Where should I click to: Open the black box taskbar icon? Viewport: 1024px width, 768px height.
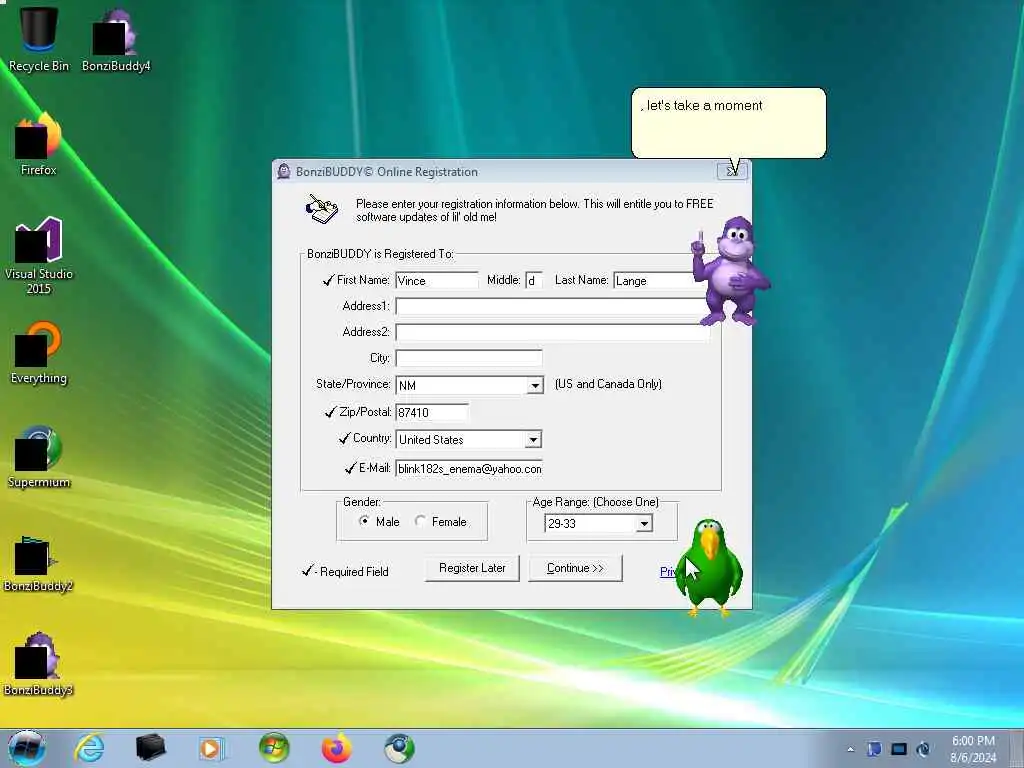[150, 748]
